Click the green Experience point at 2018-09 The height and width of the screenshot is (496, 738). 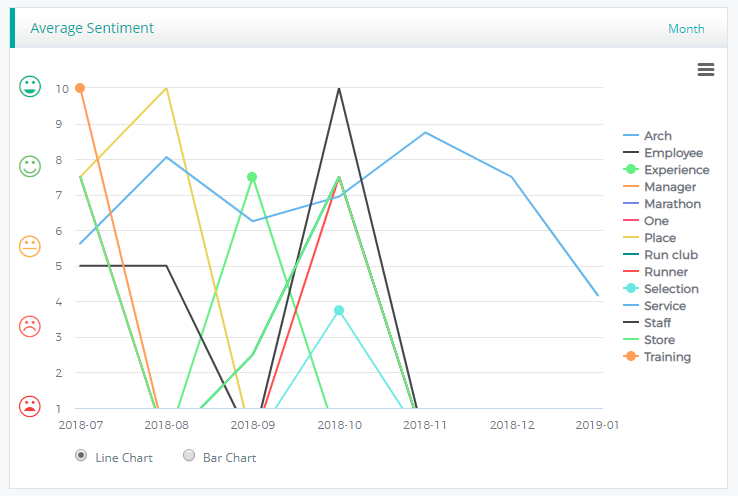tap(252, 177)
